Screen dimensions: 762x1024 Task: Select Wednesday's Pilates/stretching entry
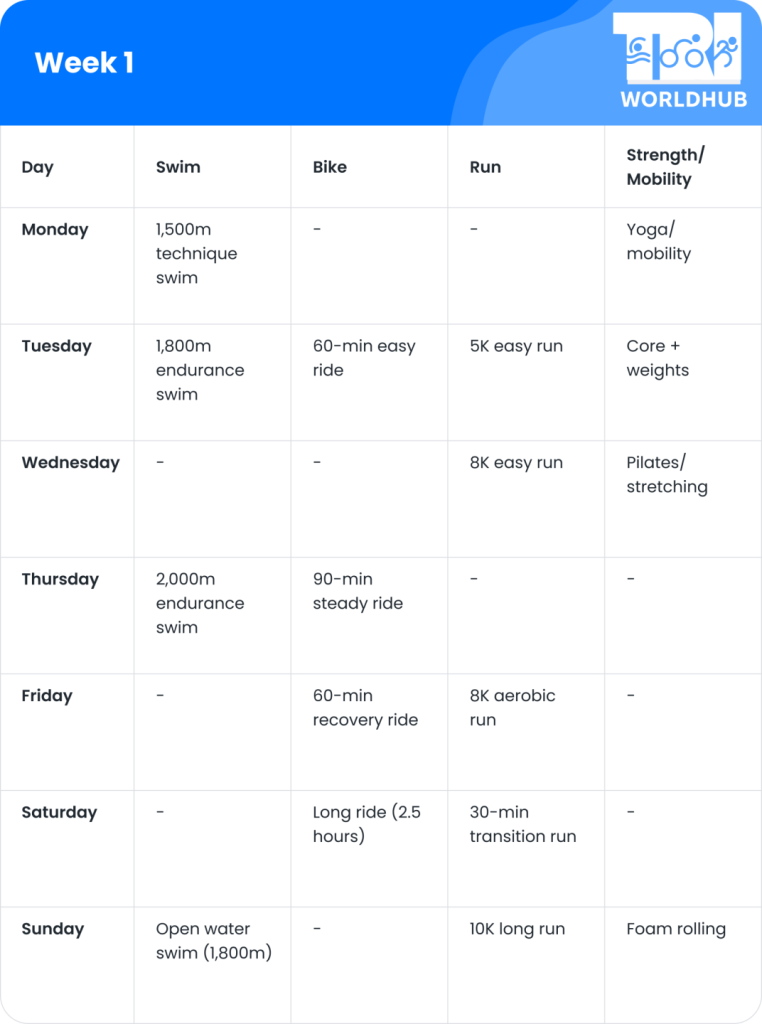pos(667,475)
